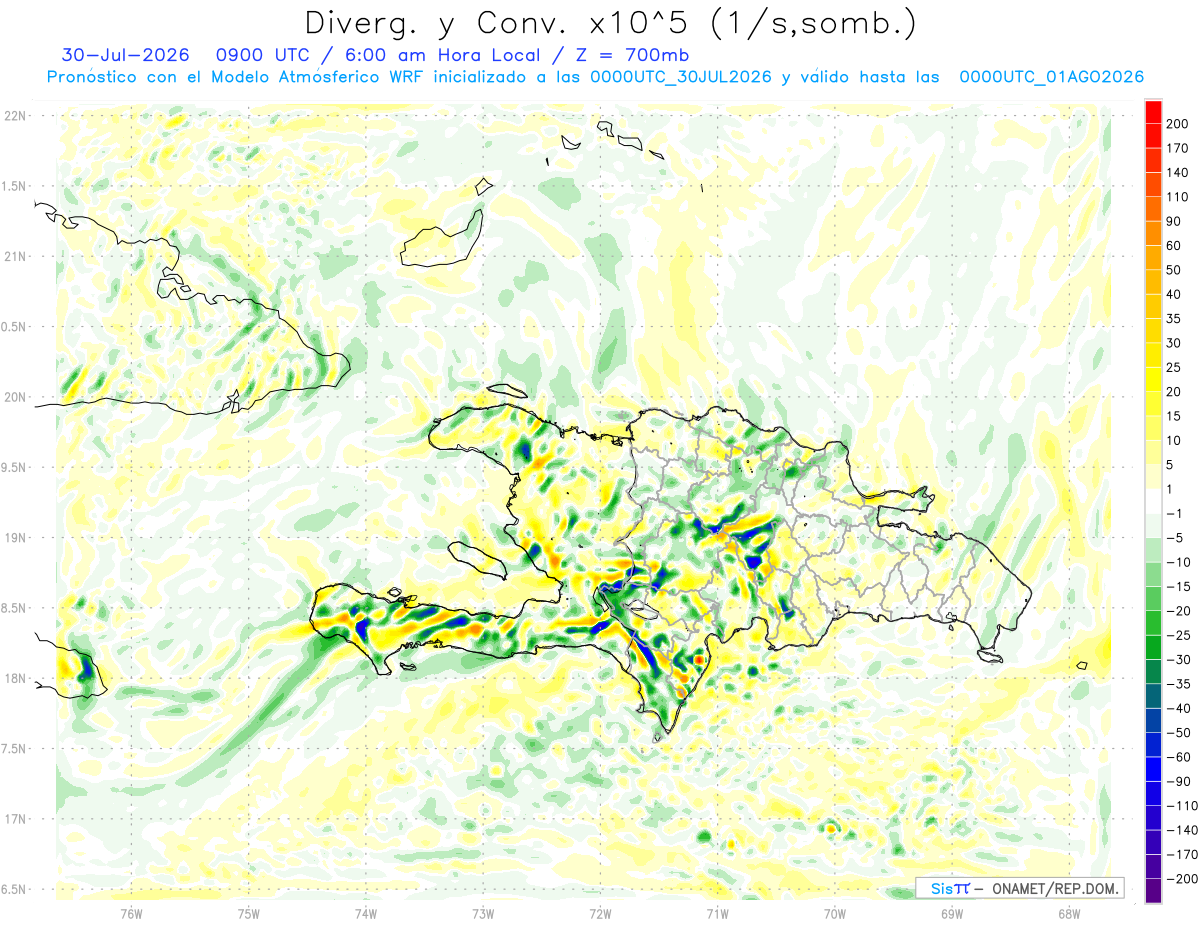Click the '6.5N' latitude tick label
This screenshot has height=927, width=1200.
[15, 889]
